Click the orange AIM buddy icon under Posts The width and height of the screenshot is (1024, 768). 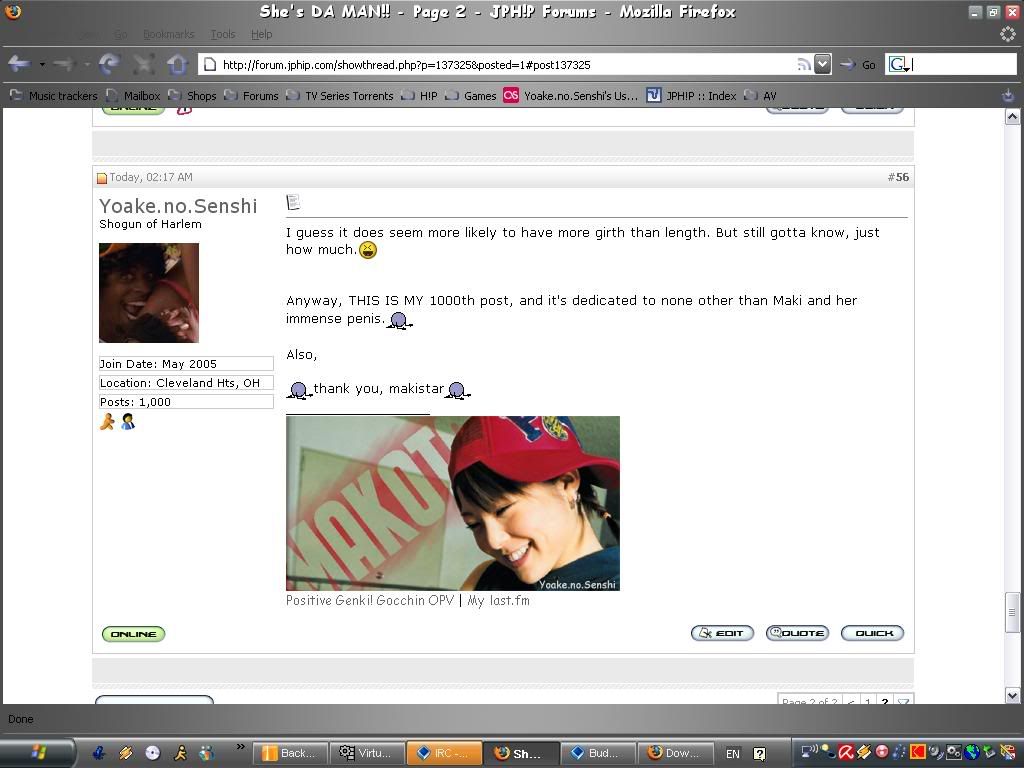coord(107,422)
